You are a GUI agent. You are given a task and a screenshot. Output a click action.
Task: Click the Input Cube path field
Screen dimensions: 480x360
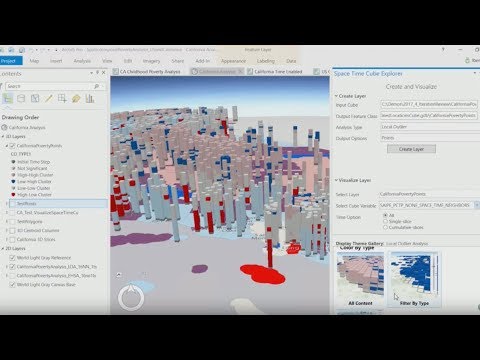click(429, 105)
